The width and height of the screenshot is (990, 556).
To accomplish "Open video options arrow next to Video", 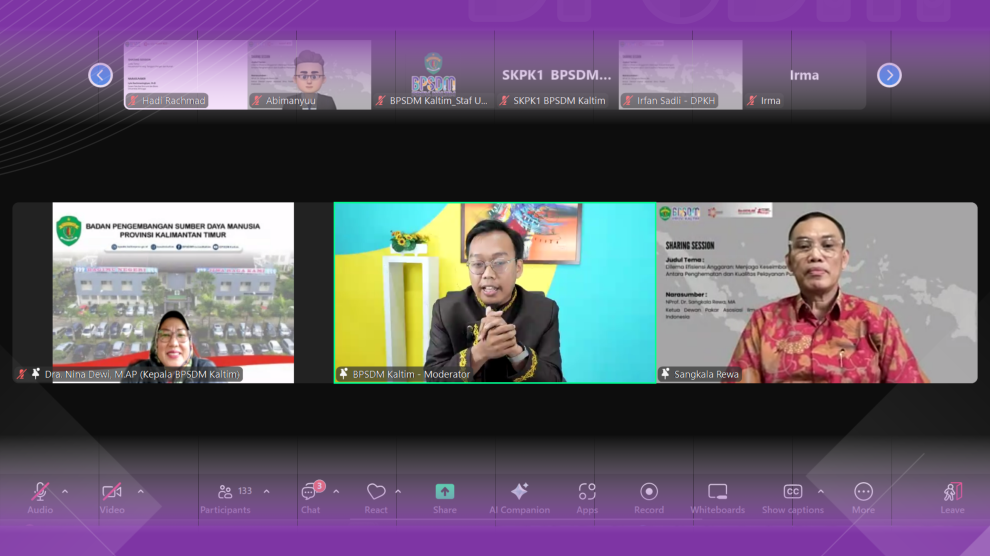I will (x=140, y=491).
